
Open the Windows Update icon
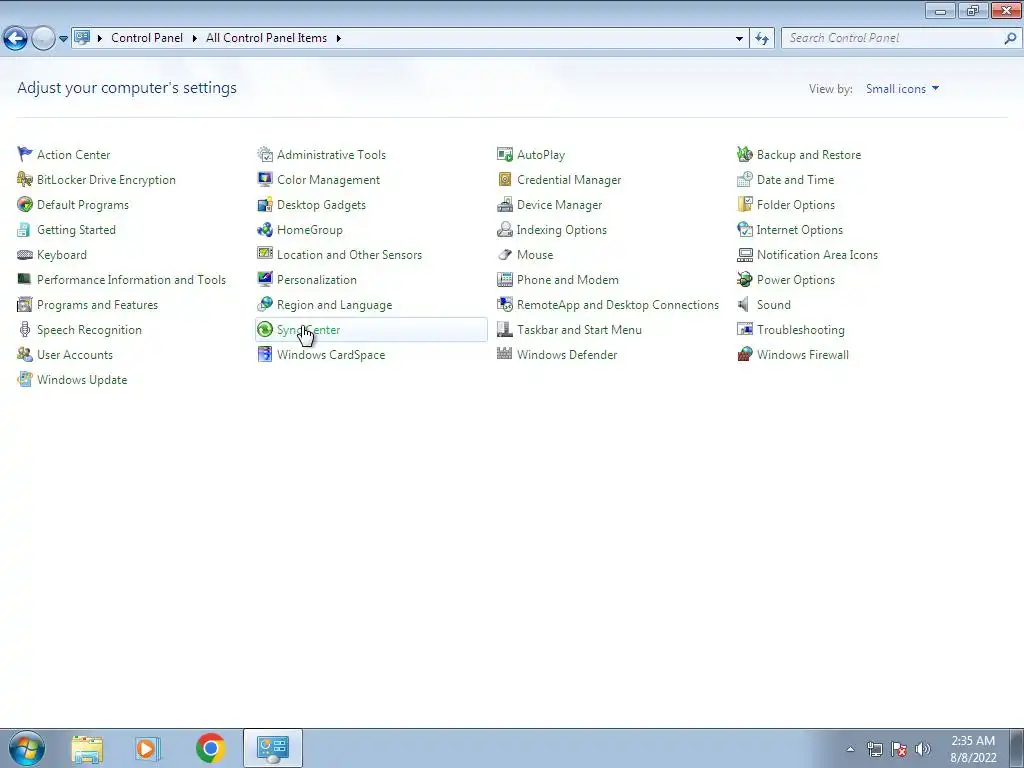[25, 379]
